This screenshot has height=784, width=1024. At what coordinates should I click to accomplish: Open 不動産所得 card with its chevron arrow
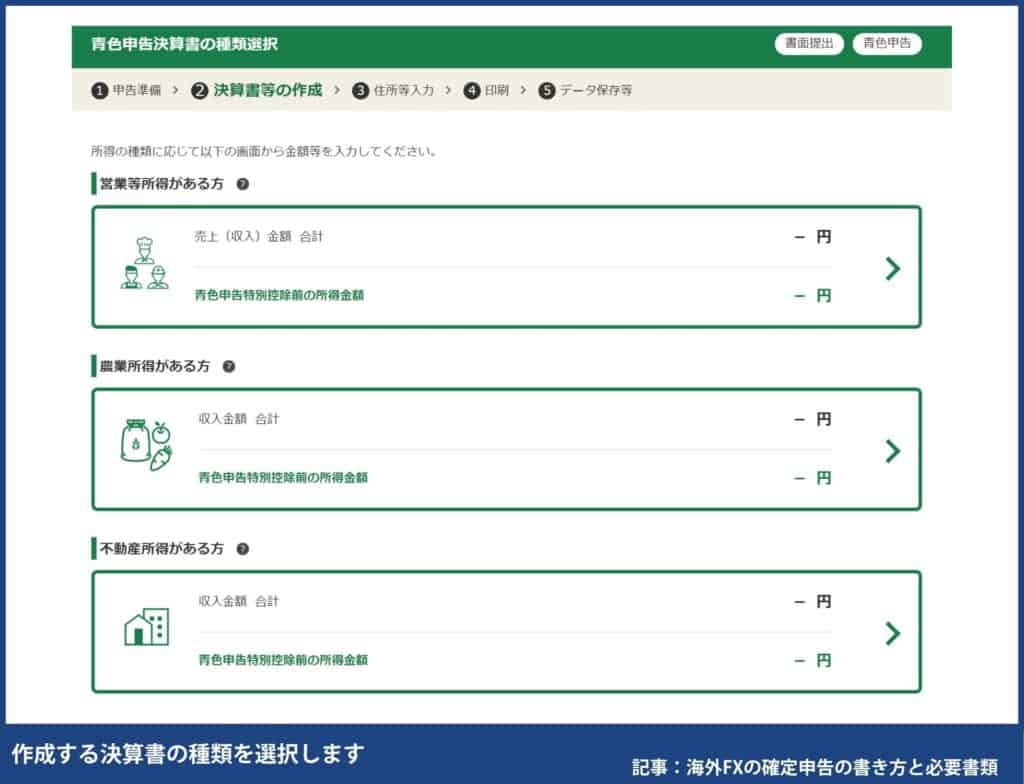893,633
